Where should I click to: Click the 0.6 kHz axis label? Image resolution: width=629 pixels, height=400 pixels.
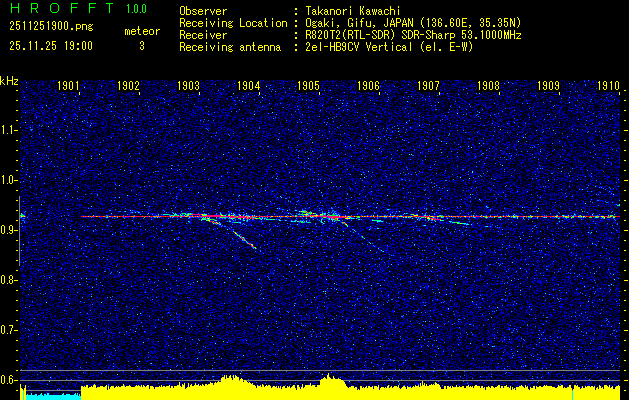(8, 380)
